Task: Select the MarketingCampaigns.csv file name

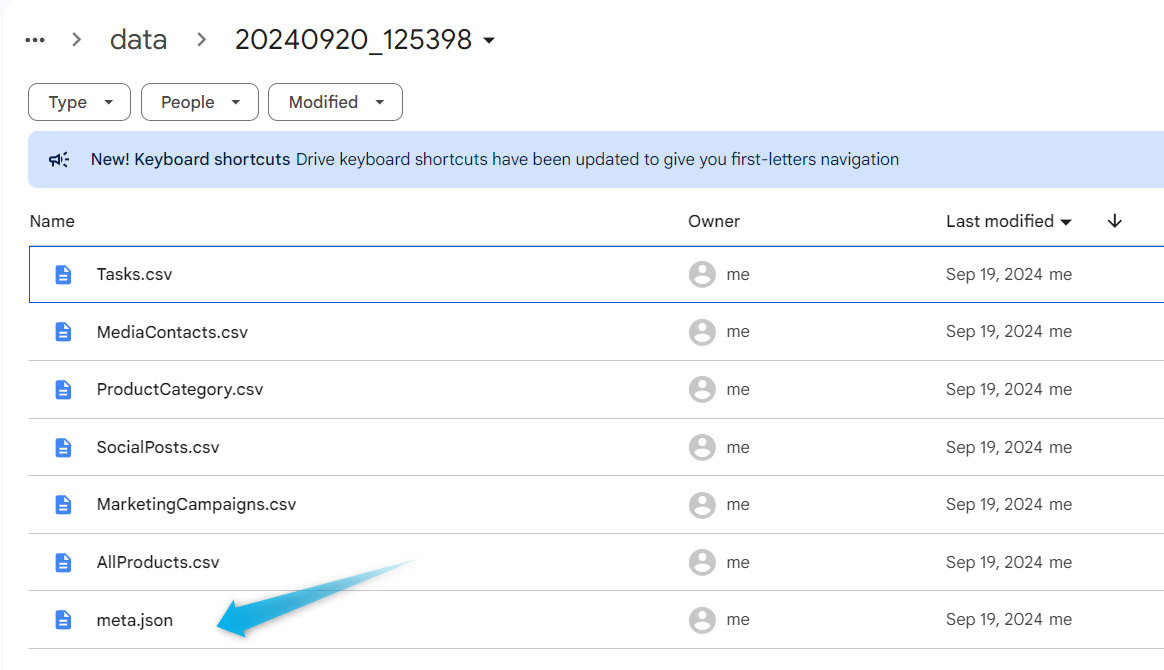Action: tap(196, 504)
